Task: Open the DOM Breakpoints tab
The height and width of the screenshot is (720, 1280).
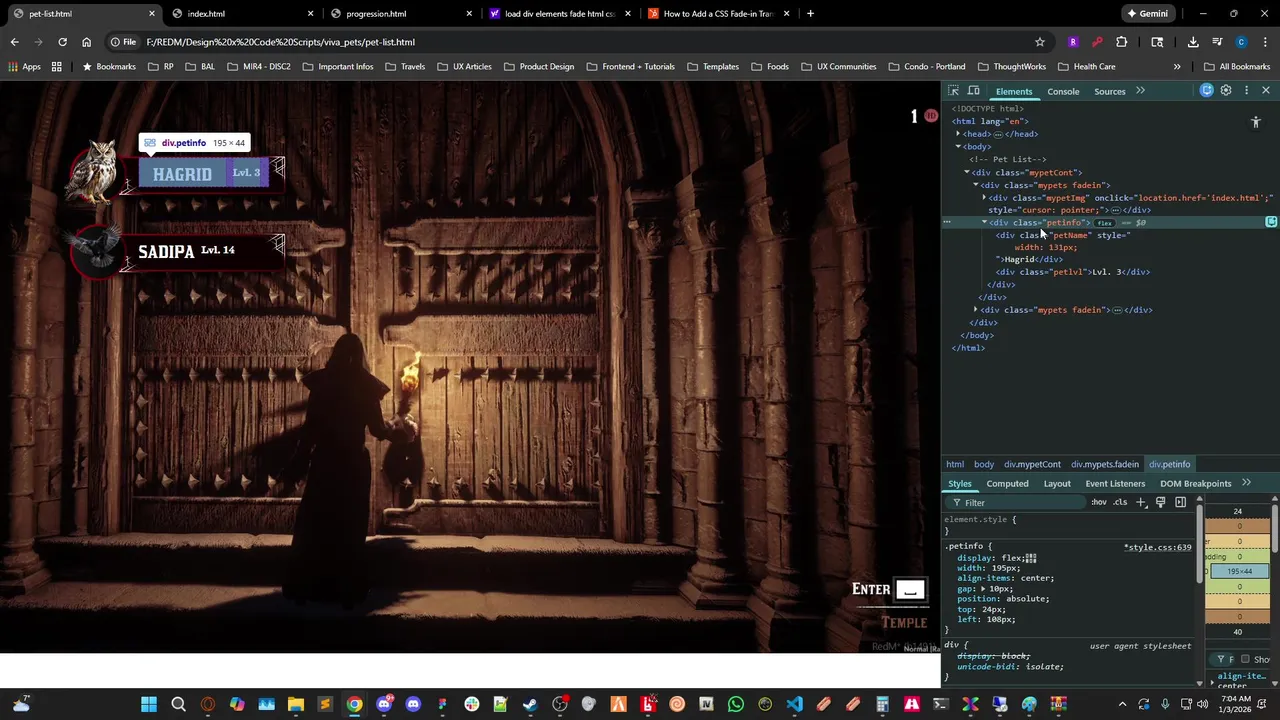Action: 1195,484
